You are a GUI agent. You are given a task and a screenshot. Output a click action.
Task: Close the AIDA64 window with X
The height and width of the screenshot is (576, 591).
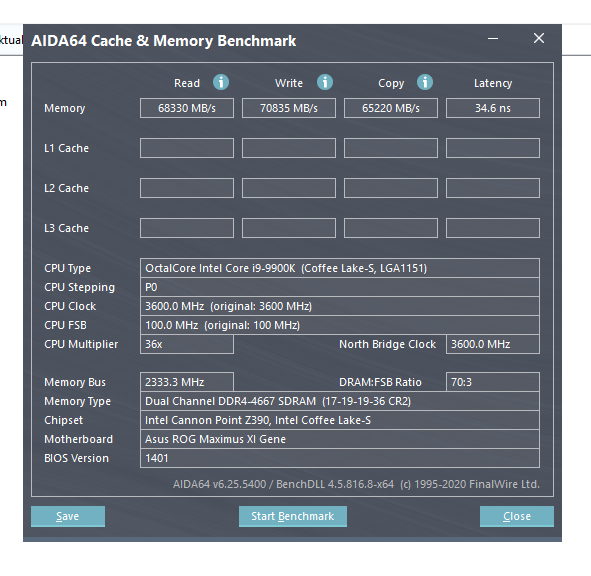click(x=539, y=38)
